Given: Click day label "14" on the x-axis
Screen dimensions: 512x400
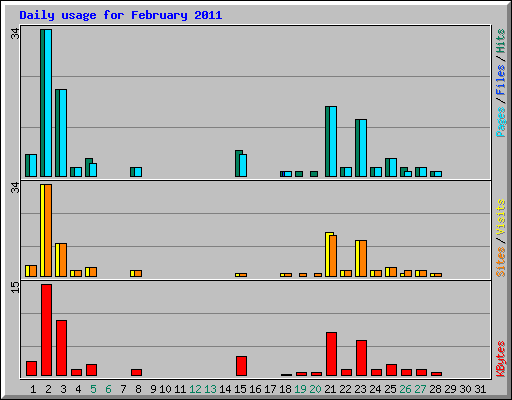Looking at the screenshot, I should pos(225,389).
